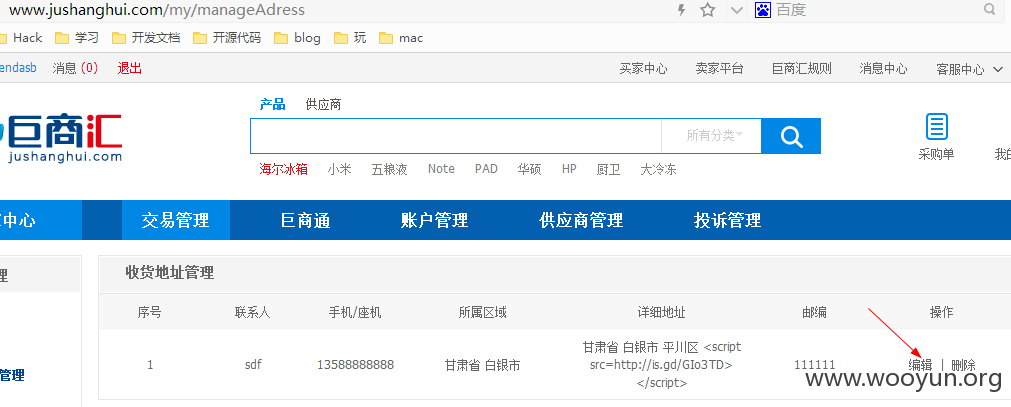1011x407 pixels.
Task: Switch to the 产品 search tab
Action: tap(272, 104)
